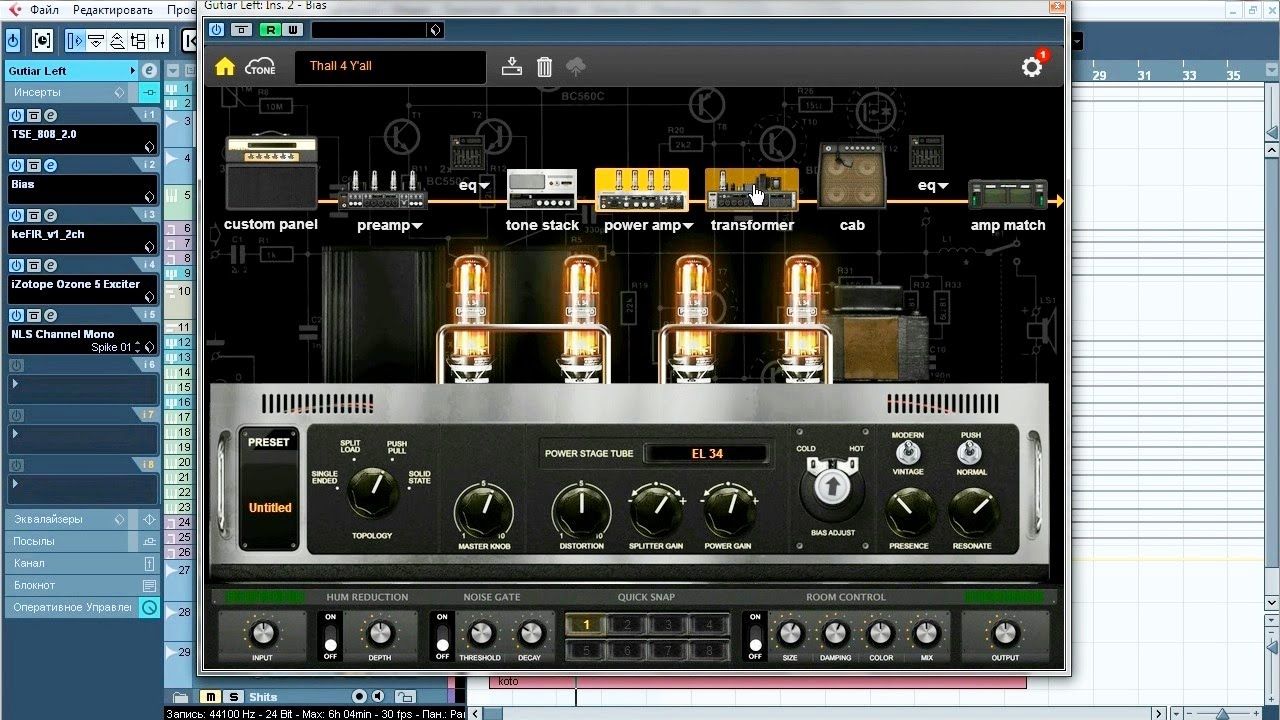1280x720 pixels.
Task: Expand the Канал section
Action: pos(82,563)
